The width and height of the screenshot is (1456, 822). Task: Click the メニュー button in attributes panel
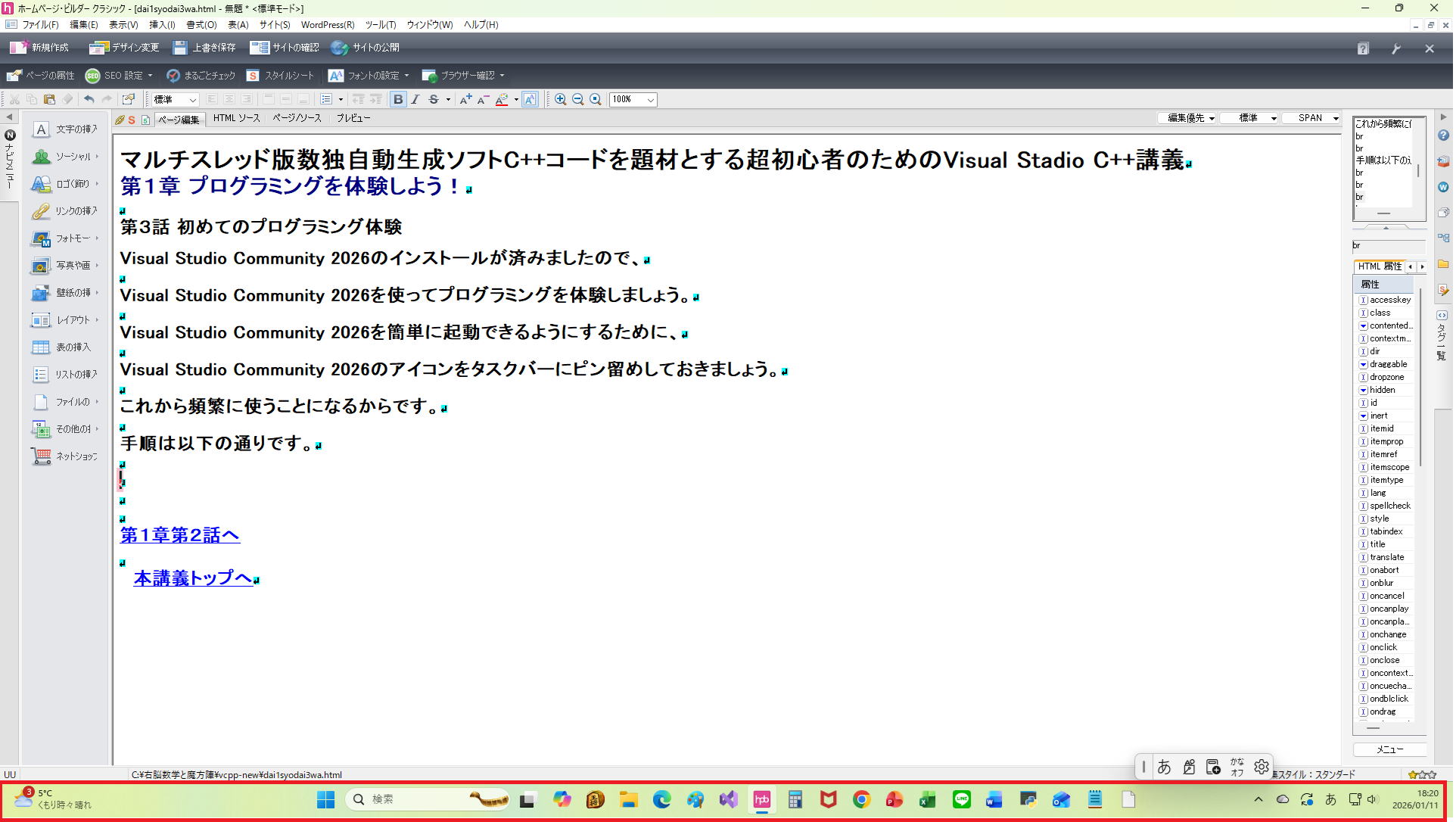tap(1392, 750)
